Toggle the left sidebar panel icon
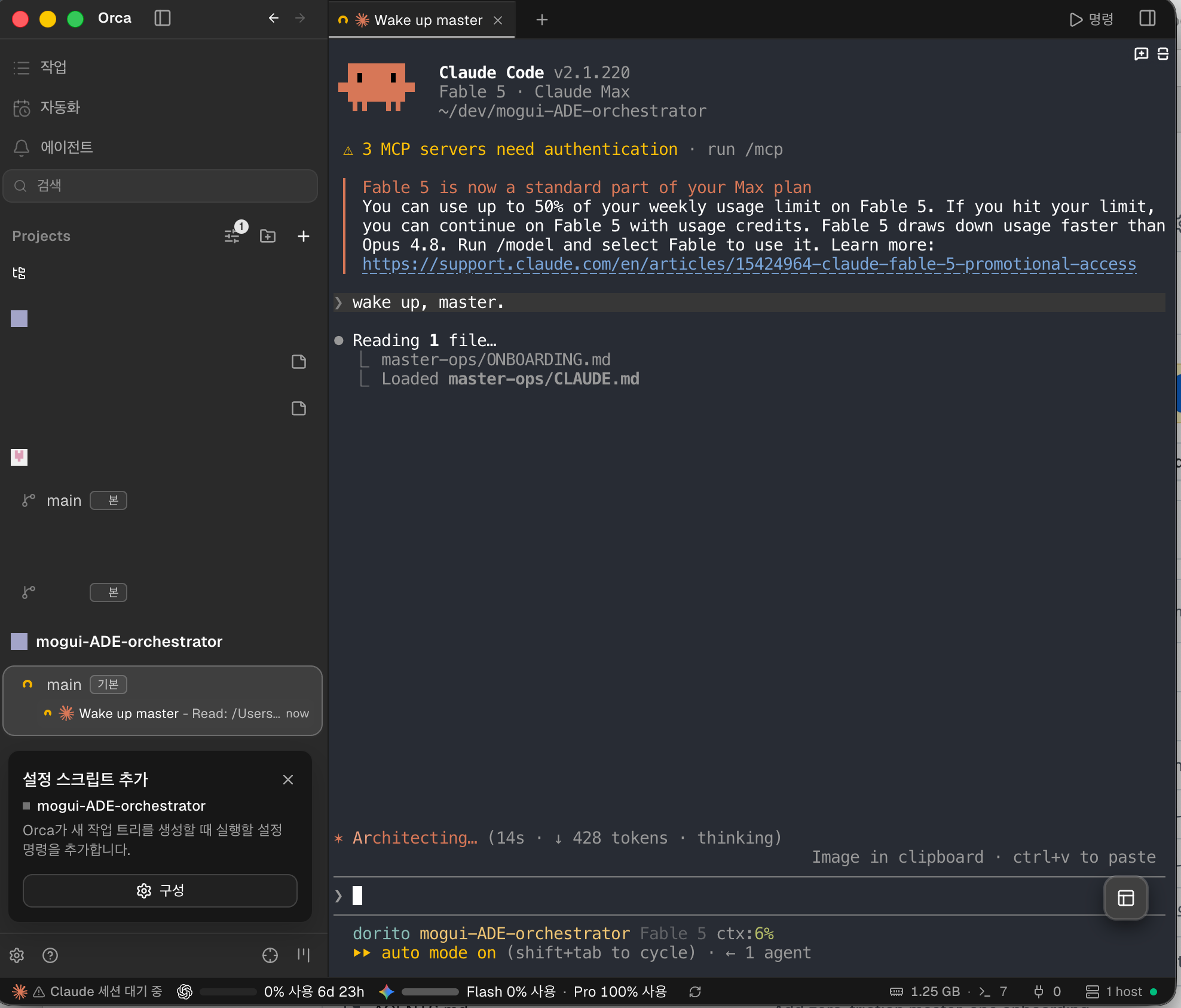This screenshot has height=1008, width=1181. [163, 19]
